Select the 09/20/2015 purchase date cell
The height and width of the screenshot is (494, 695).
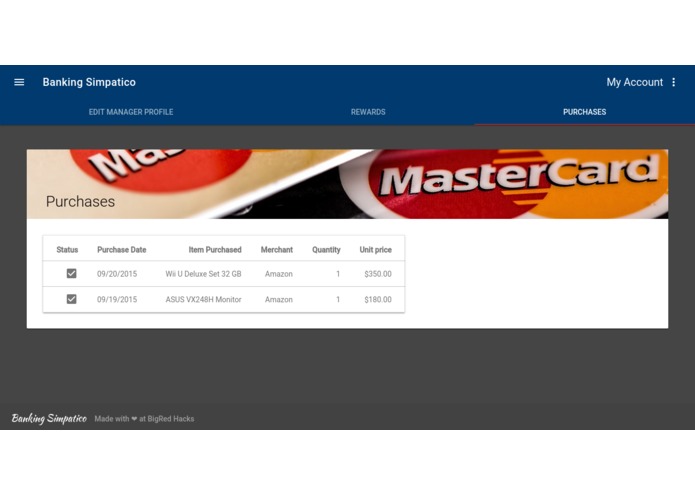[117, 274]
